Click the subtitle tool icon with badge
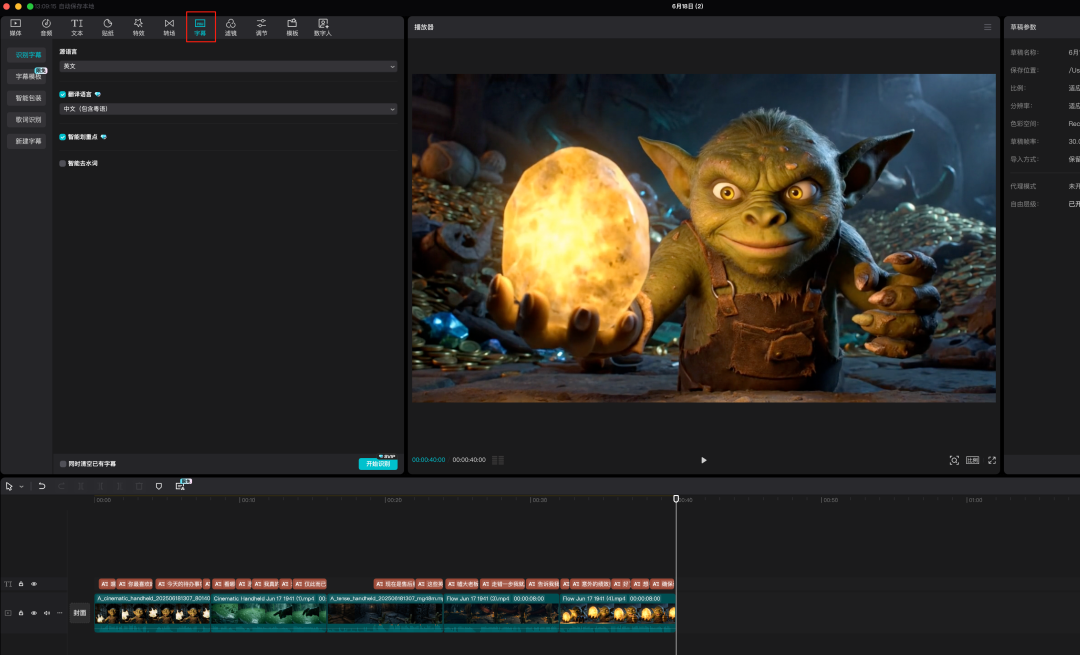Viewport: 1080px width, 655px height. 181,486
